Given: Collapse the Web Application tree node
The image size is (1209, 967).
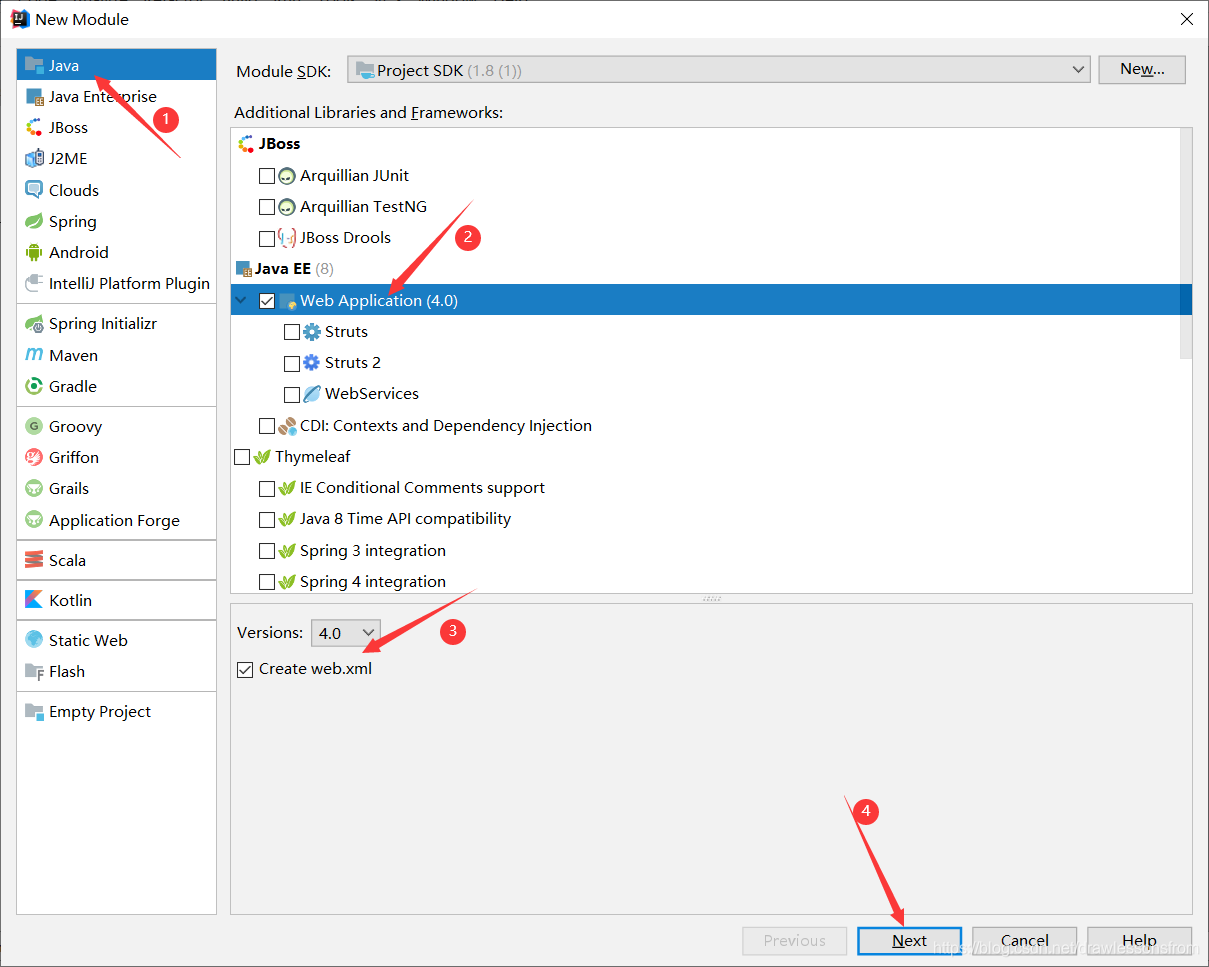Looking at the screenshot, I should pyautogui.click(x=241, y=300).
